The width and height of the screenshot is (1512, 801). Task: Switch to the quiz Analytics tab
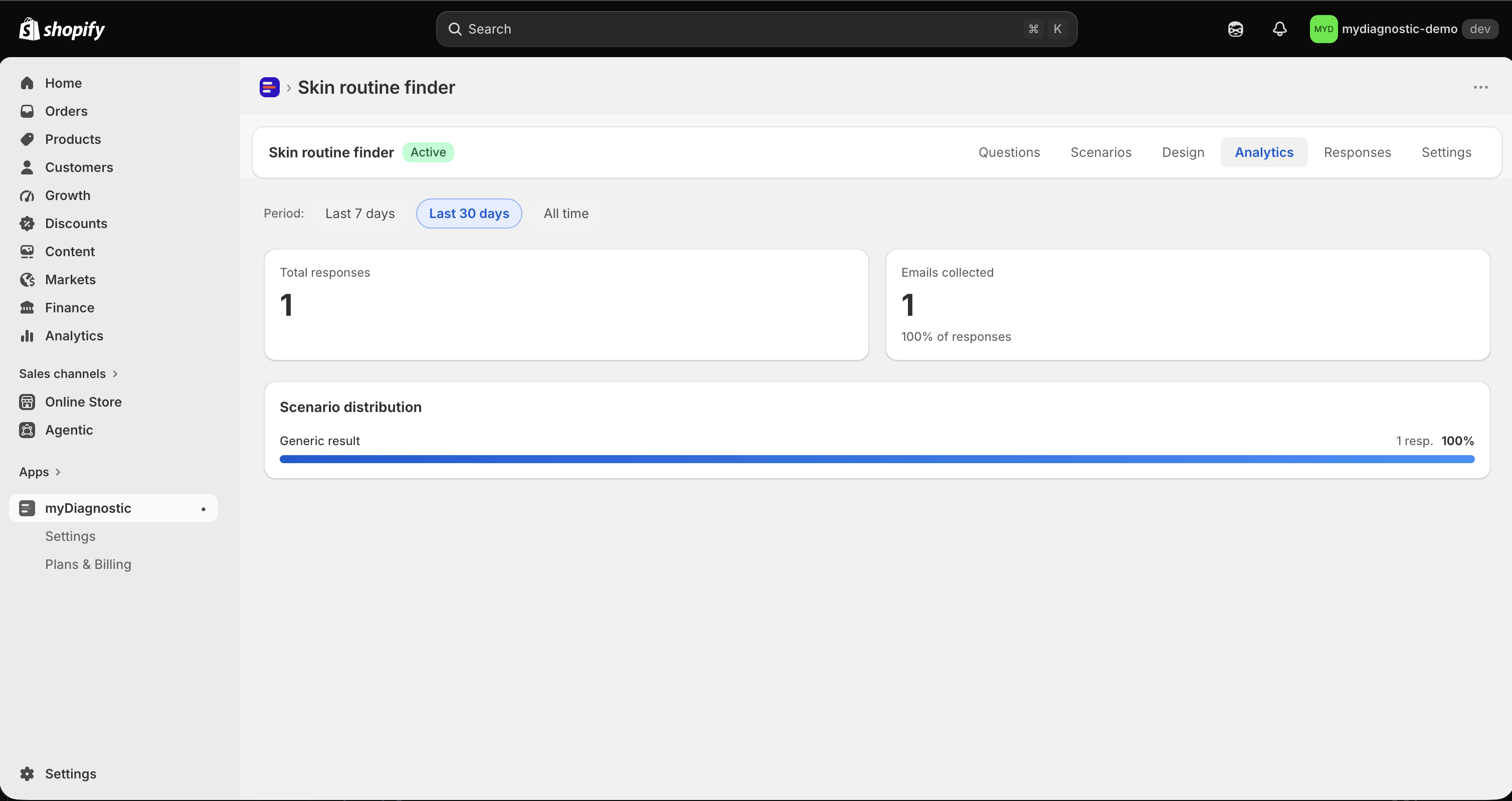(1264, 152)
